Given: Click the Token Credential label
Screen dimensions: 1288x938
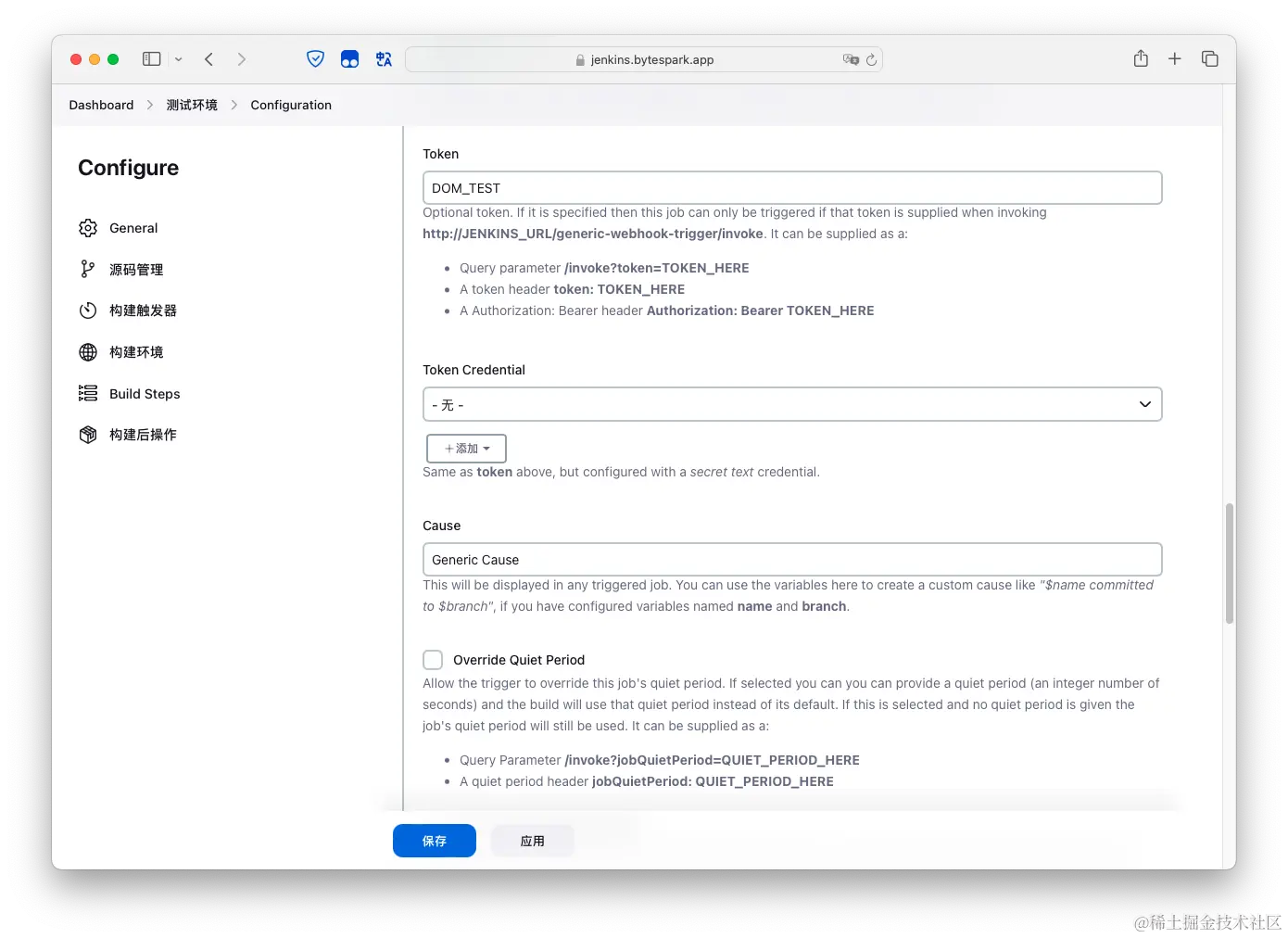Looking at the screenshot, I should [474, 370].
